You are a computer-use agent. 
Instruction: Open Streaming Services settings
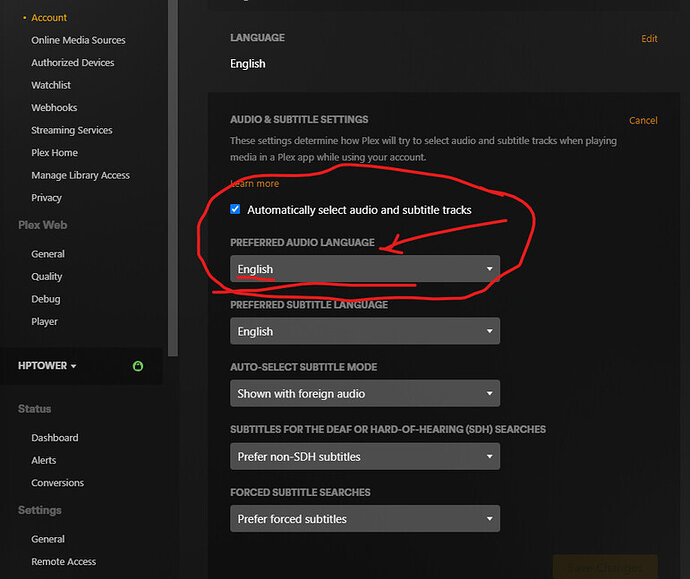[72, 130]
